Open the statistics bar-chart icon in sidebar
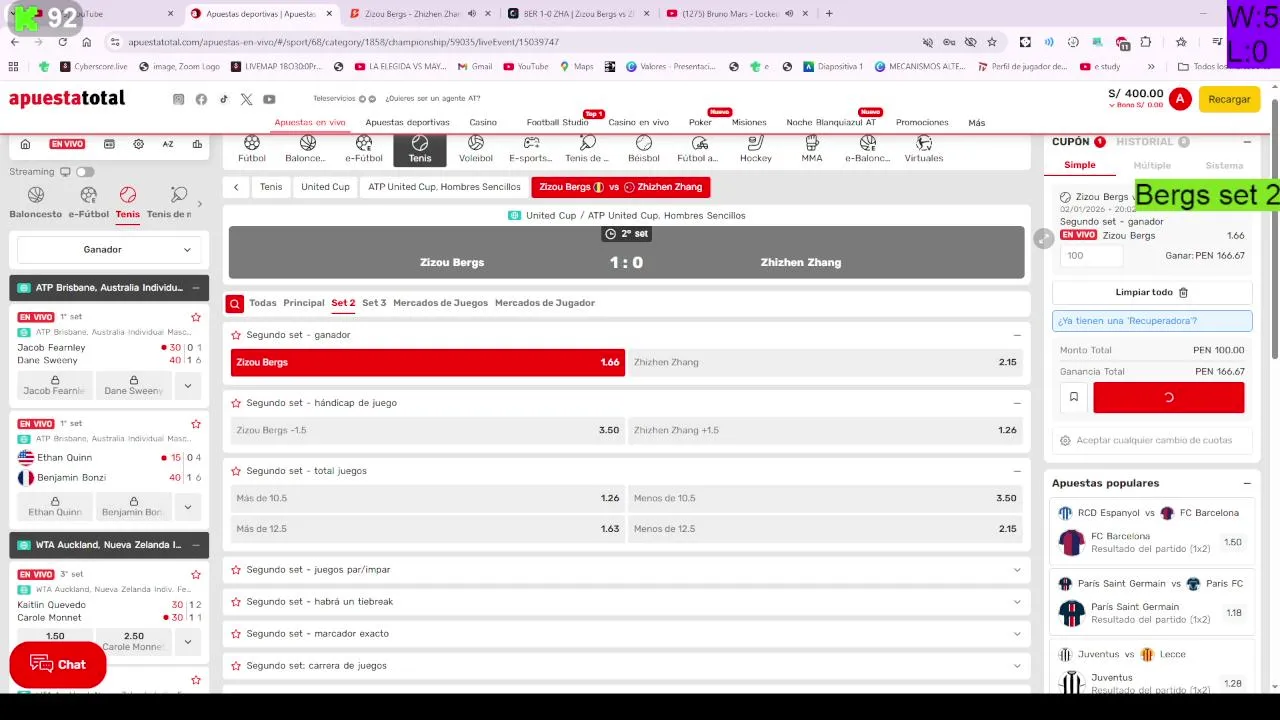1280x720 pixels. pos(197,144)
